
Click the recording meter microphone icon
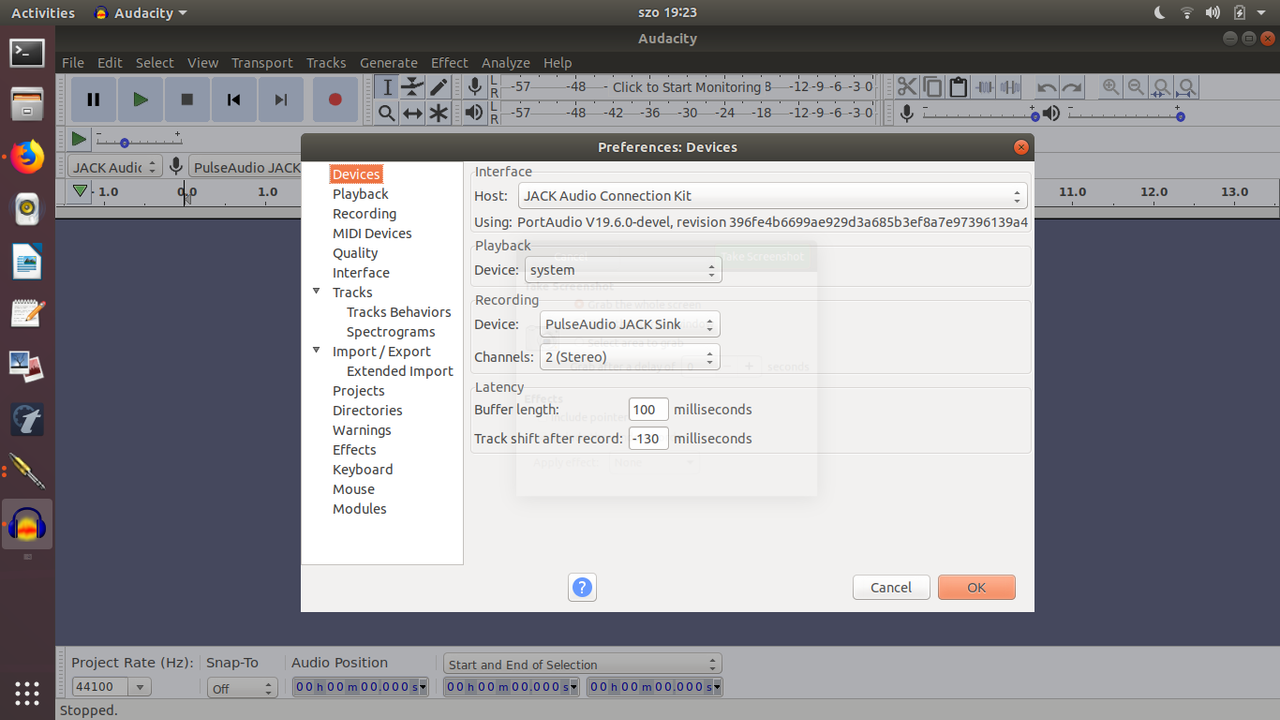pos(475,87)
